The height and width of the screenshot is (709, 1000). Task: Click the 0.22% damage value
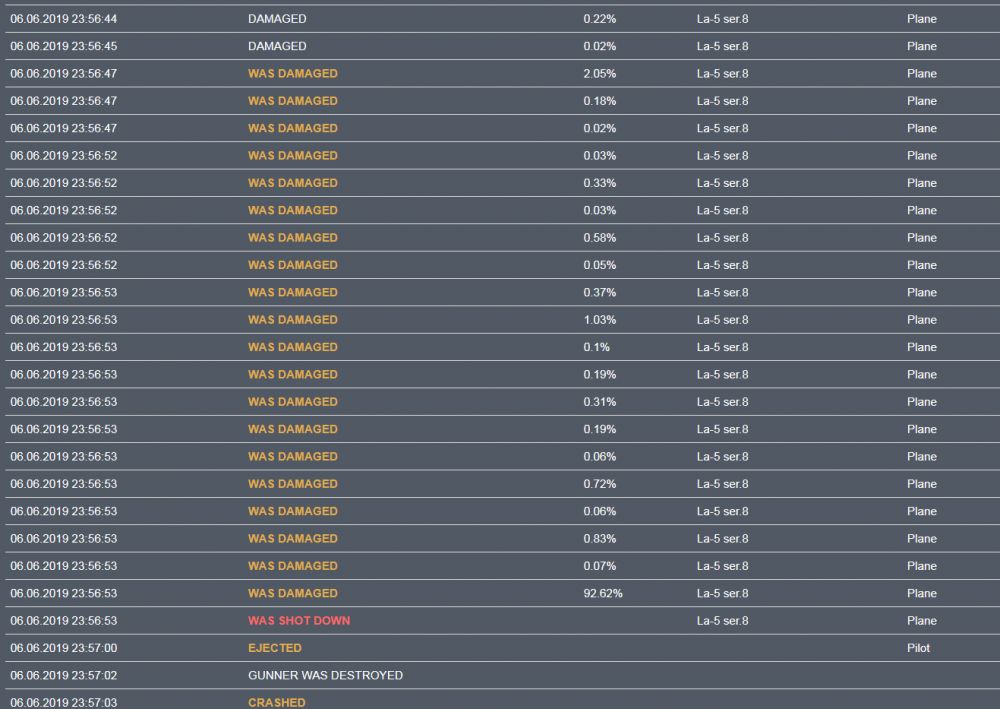(600, 19)
